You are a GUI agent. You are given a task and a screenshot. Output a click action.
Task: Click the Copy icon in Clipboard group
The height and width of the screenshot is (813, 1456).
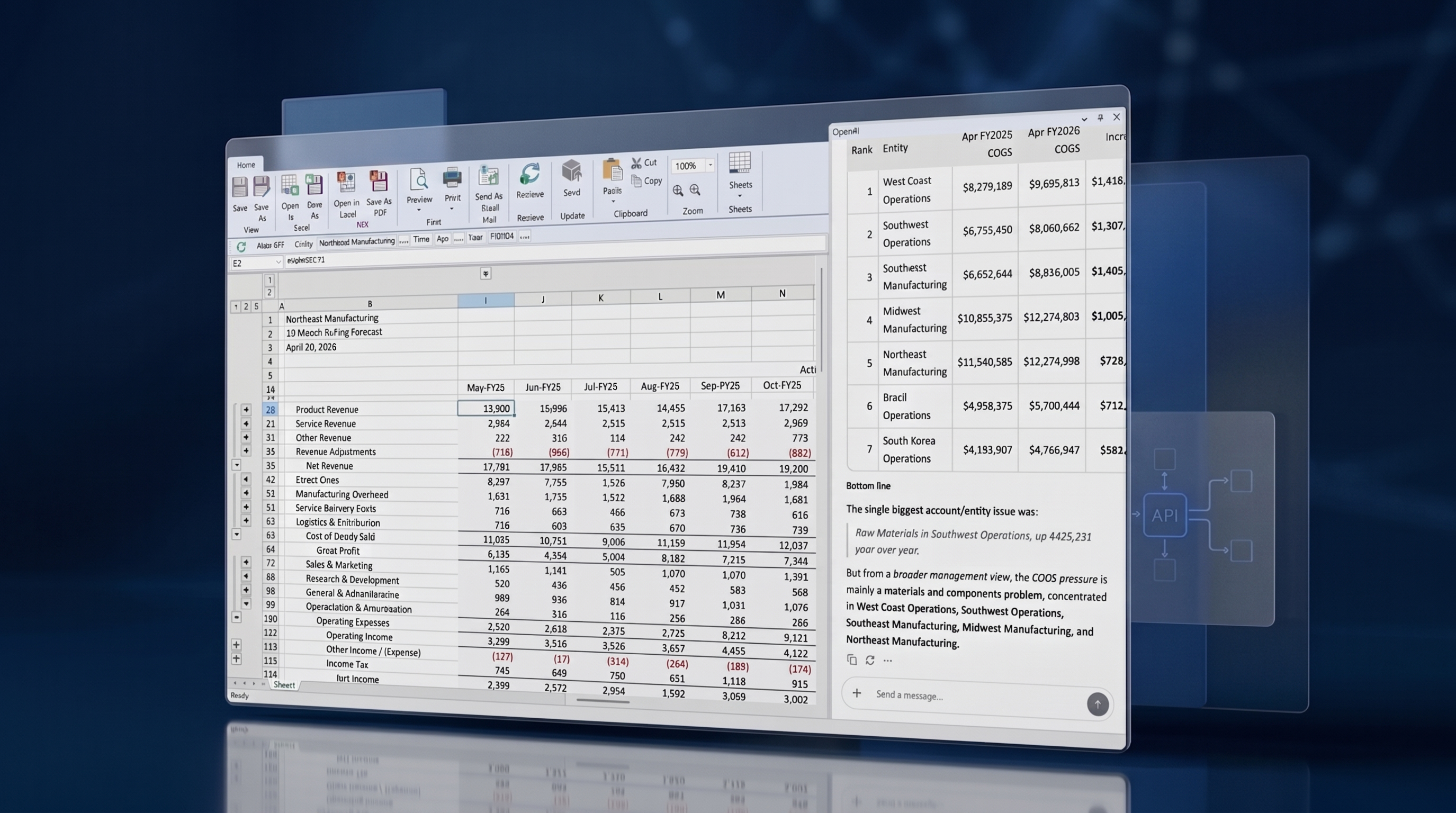(636, 181)
